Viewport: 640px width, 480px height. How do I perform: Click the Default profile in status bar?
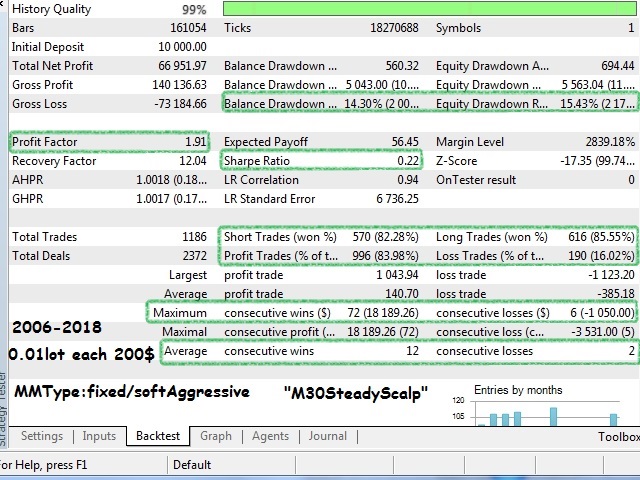(192, 465)
